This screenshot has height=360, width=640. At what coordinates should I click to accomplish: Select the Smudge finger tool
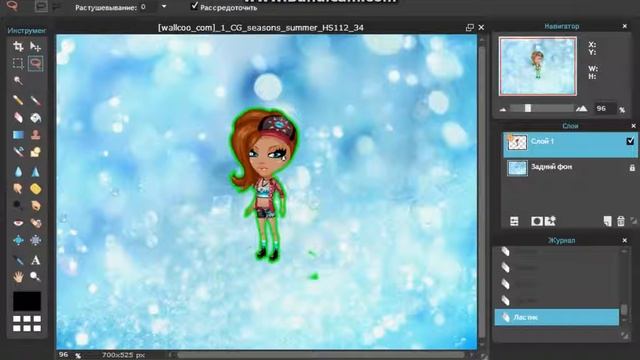[18, 189]
